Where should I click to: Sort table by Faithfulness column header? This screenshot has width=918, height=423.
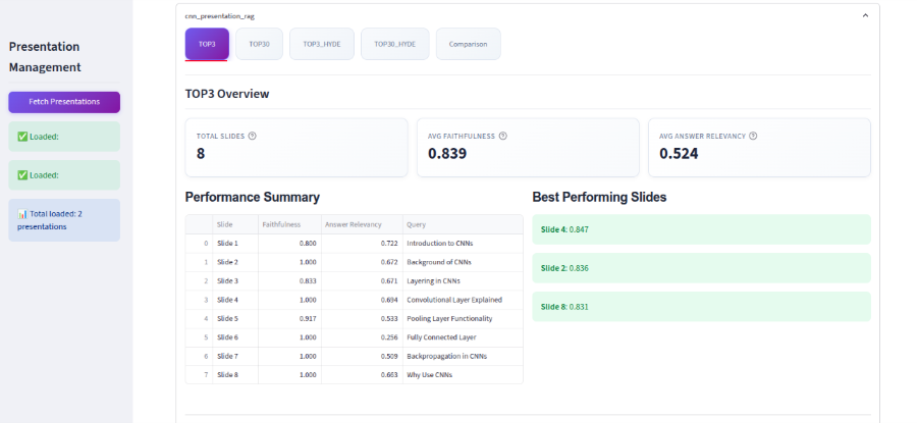click(290, 225)
